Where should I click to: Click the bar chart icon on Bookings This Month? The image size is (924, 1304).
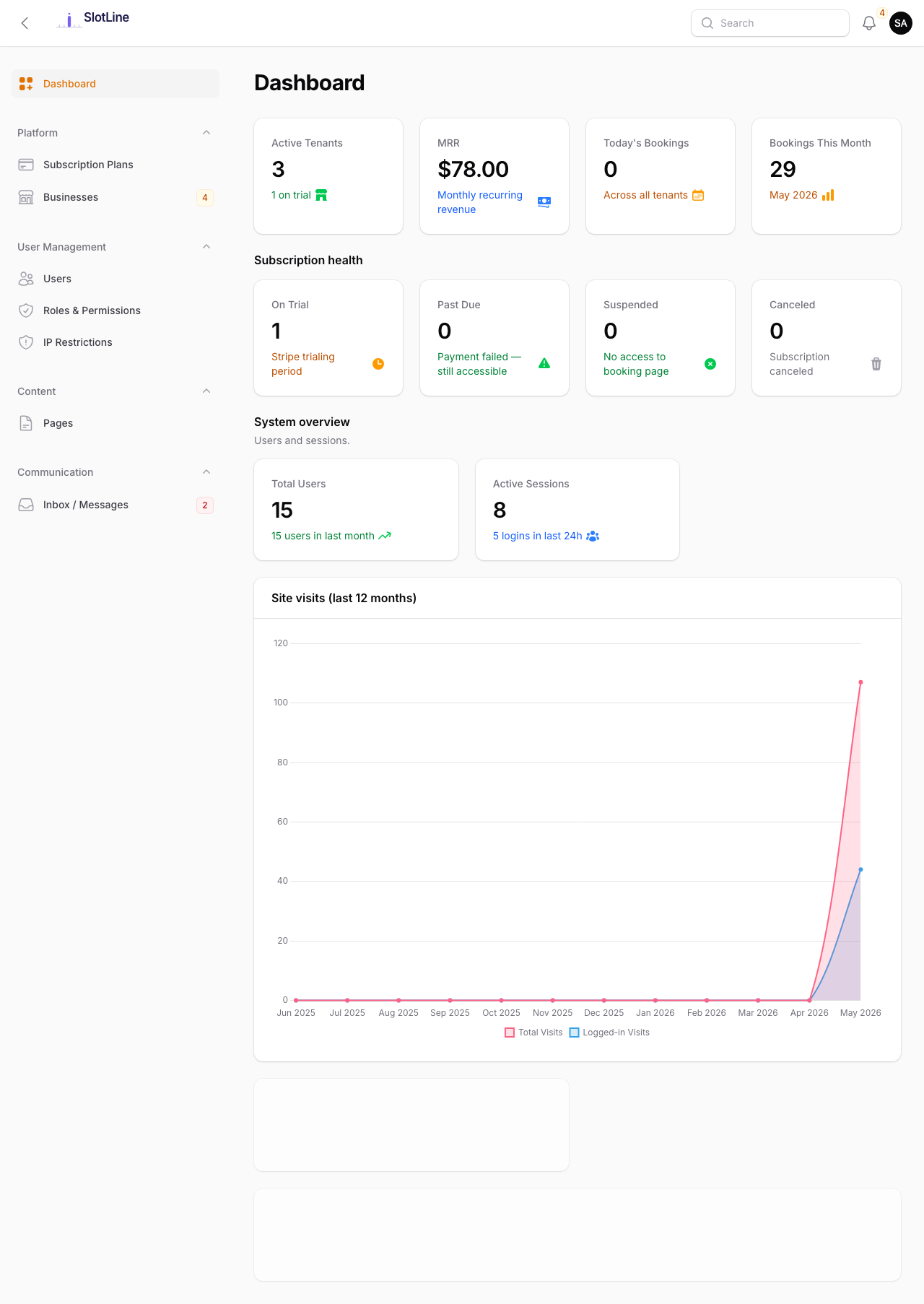[828, 195]
